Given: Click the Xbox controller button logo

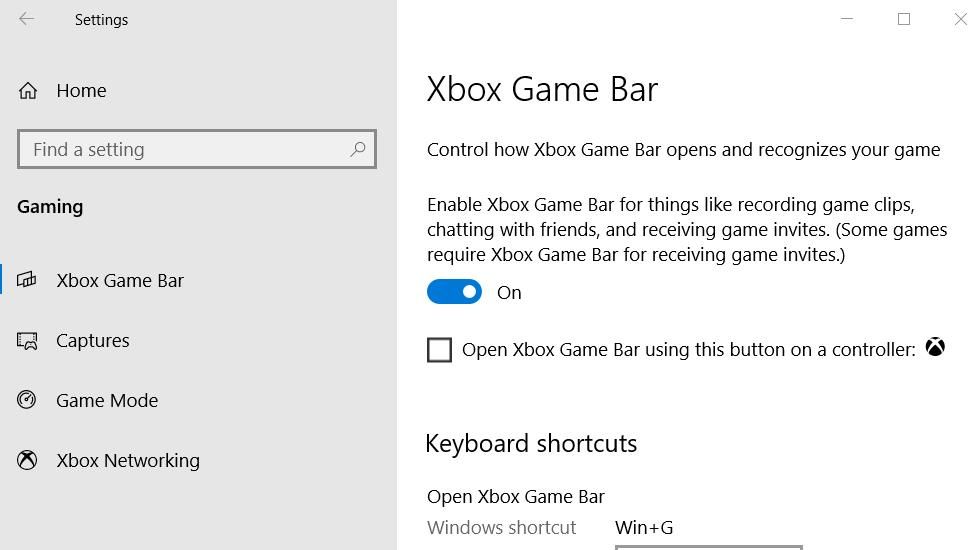Looking at the screenshot, I should [x=935, y=348].
